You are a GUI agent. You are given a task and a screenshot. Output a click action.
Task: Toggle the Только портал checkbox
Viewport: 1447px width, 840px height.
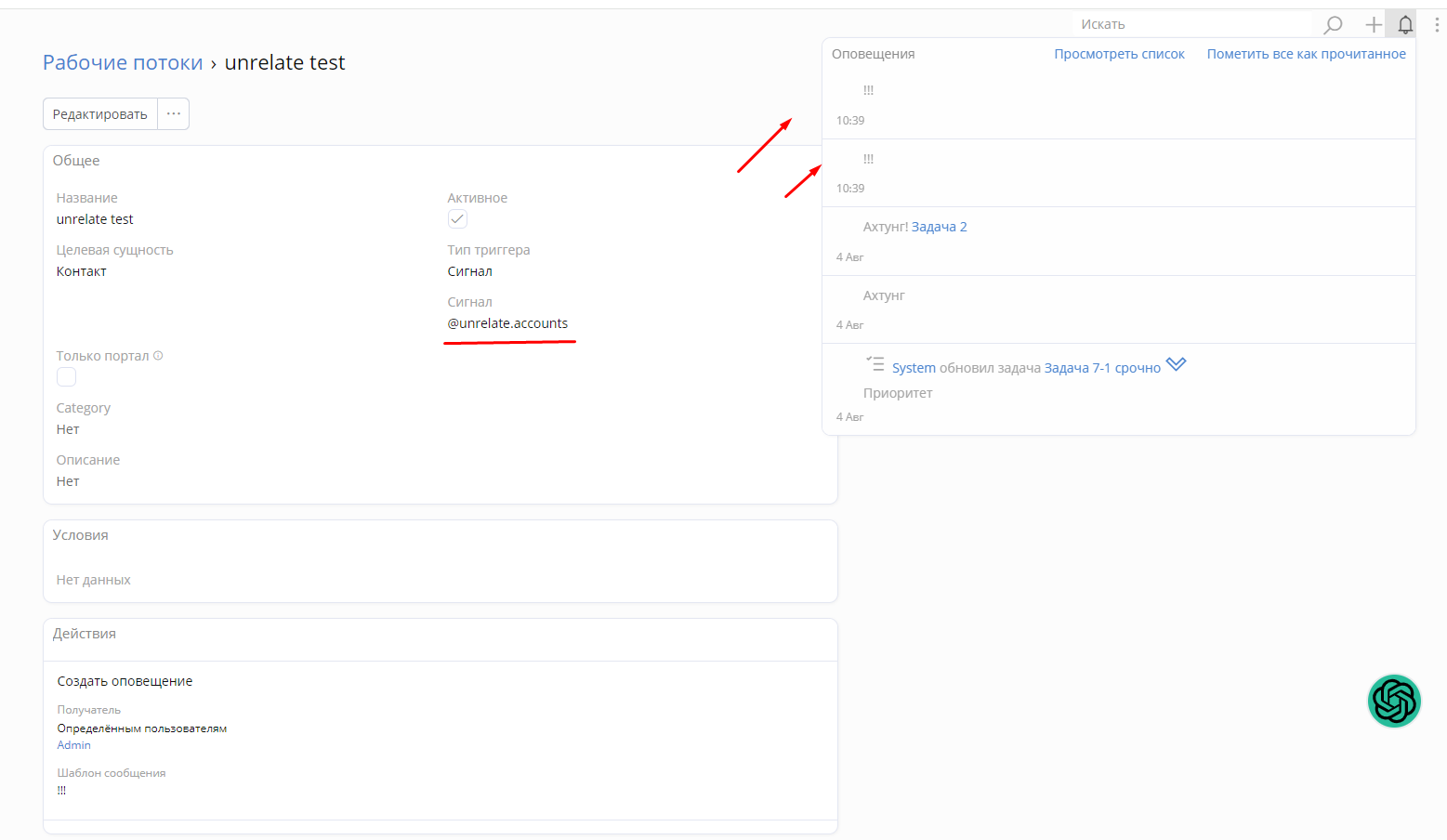[66, 377]
